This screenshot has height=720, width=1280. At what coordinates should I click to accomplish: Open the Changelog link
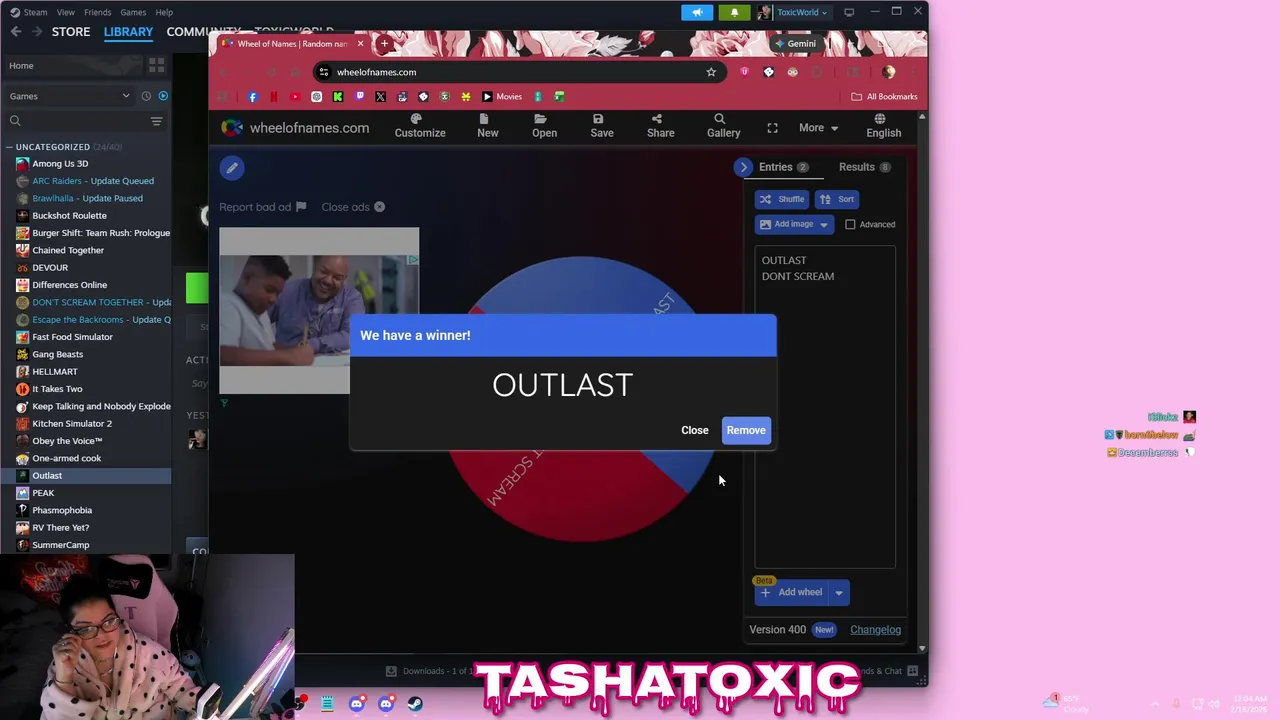[x=875, y=630]
